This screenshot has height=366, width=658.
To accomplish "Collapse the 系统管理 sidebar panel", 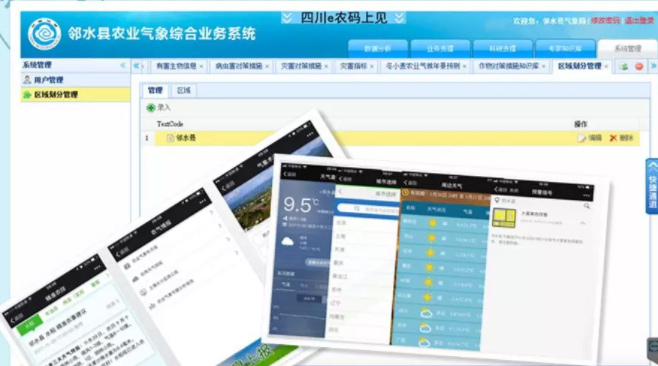I will tap(123, 65).
